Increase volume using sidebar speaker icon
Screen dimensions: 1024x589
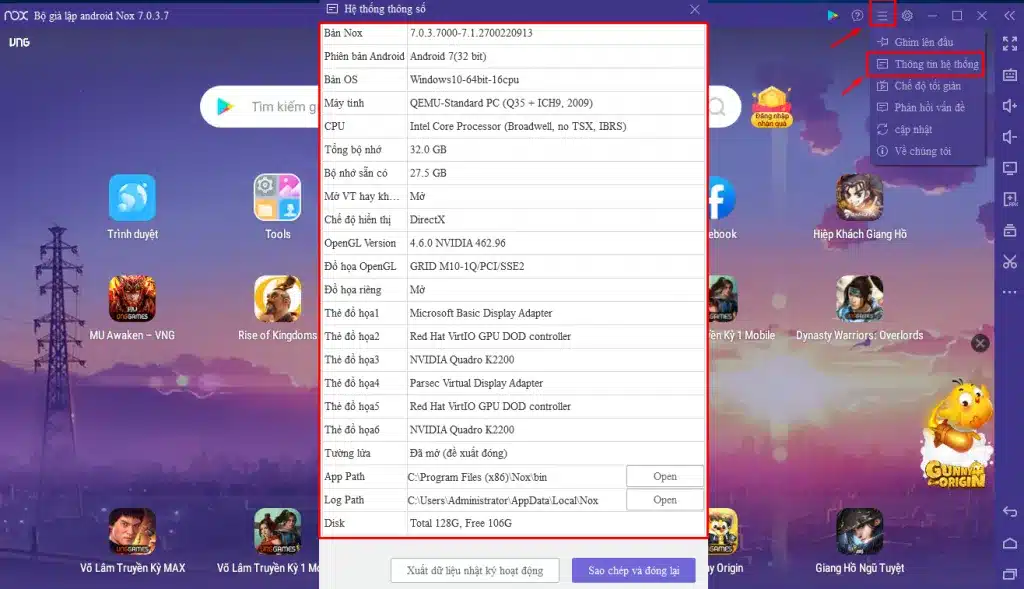[1010, 106]
